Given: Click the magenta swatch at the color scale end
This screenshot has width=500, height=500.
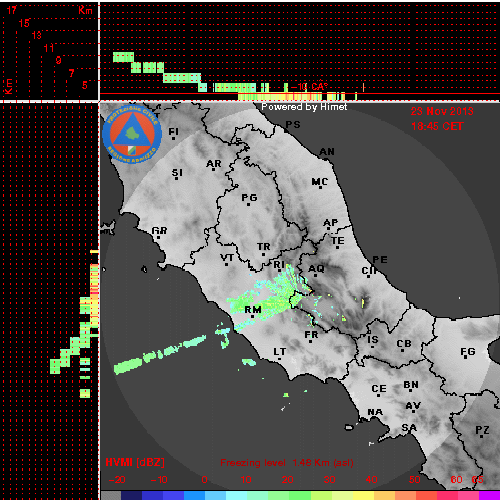Looking at the screenshot, I should (x=489, y=495).
